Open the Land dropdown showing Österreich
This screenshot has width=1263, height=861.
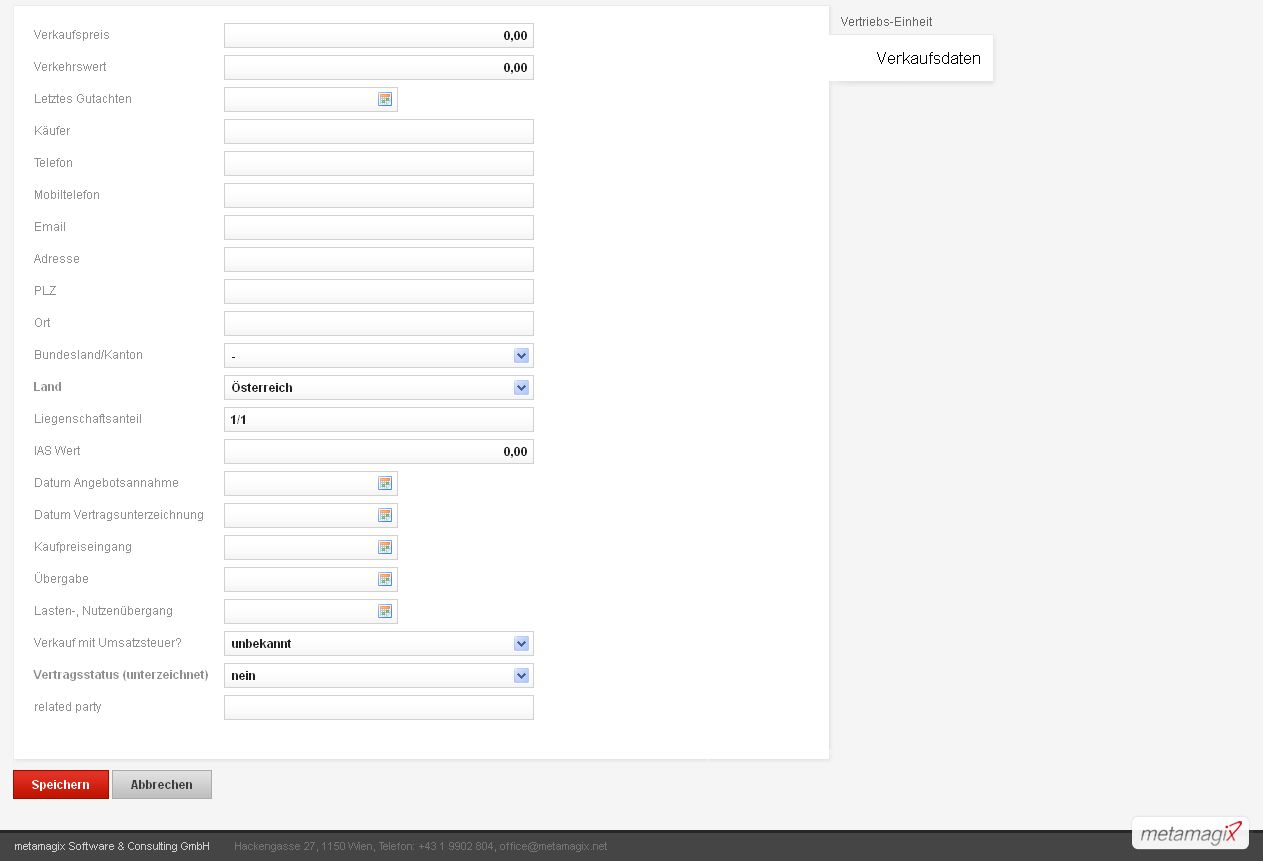pos(379,387)
